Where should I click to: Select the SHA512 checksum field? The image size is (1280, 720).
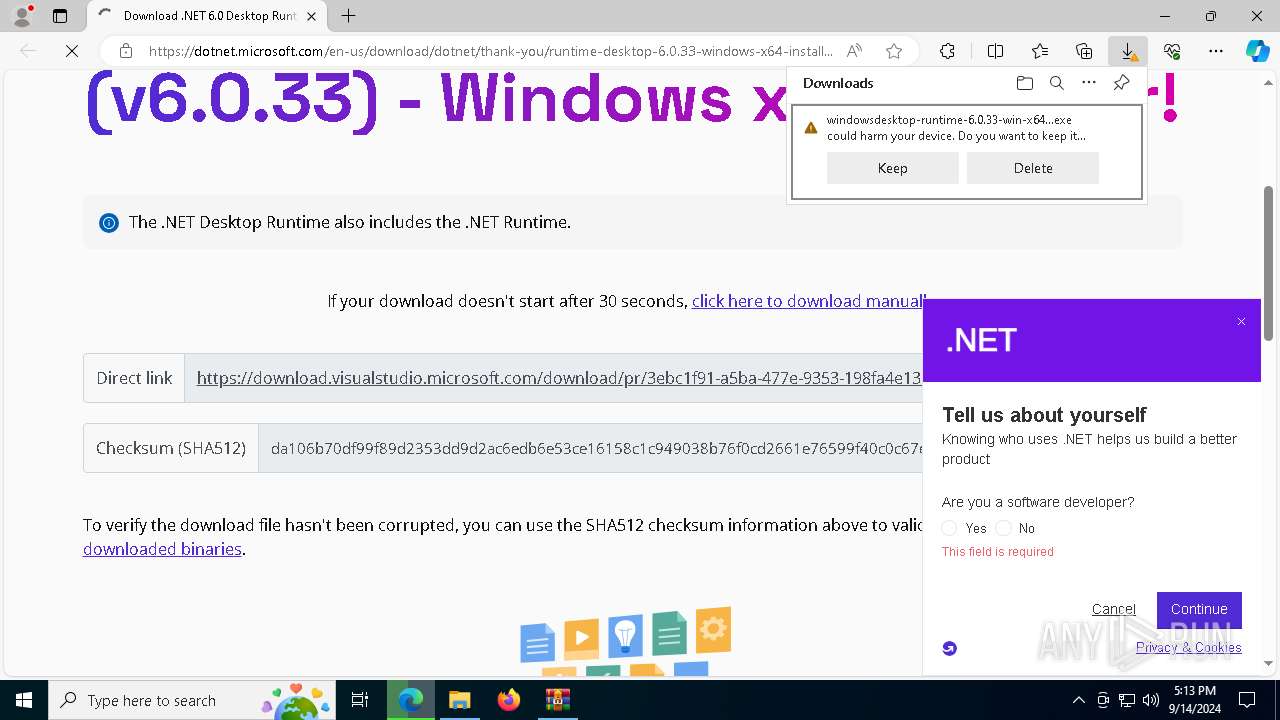[590, 448]
